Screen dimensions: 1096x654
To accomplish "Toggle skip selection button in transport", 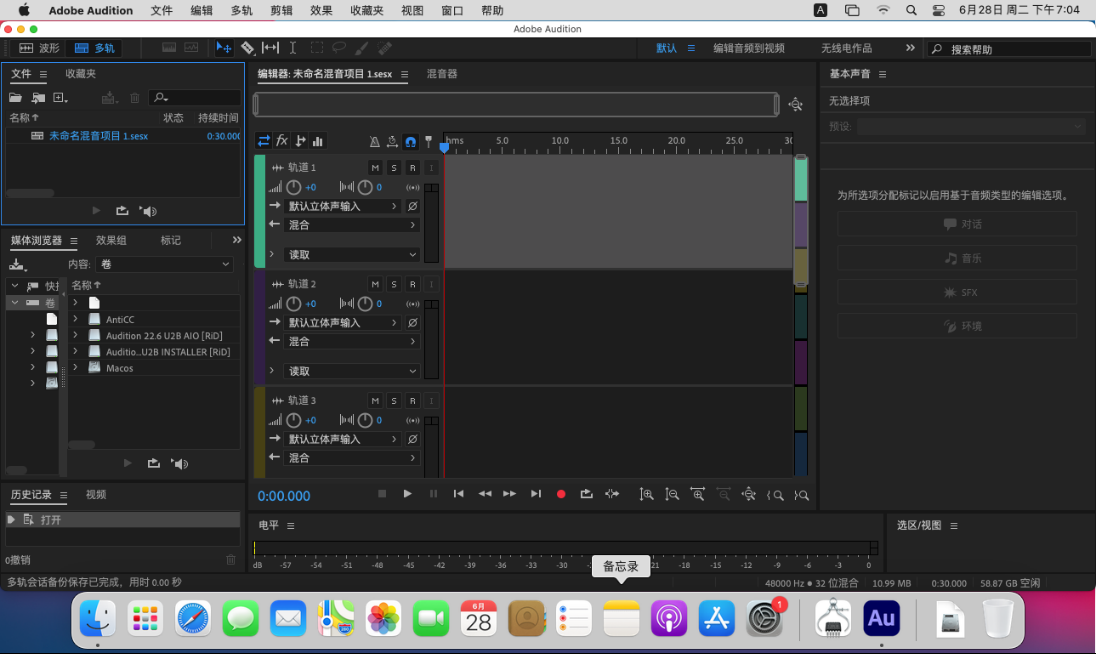I will point(612,494).
